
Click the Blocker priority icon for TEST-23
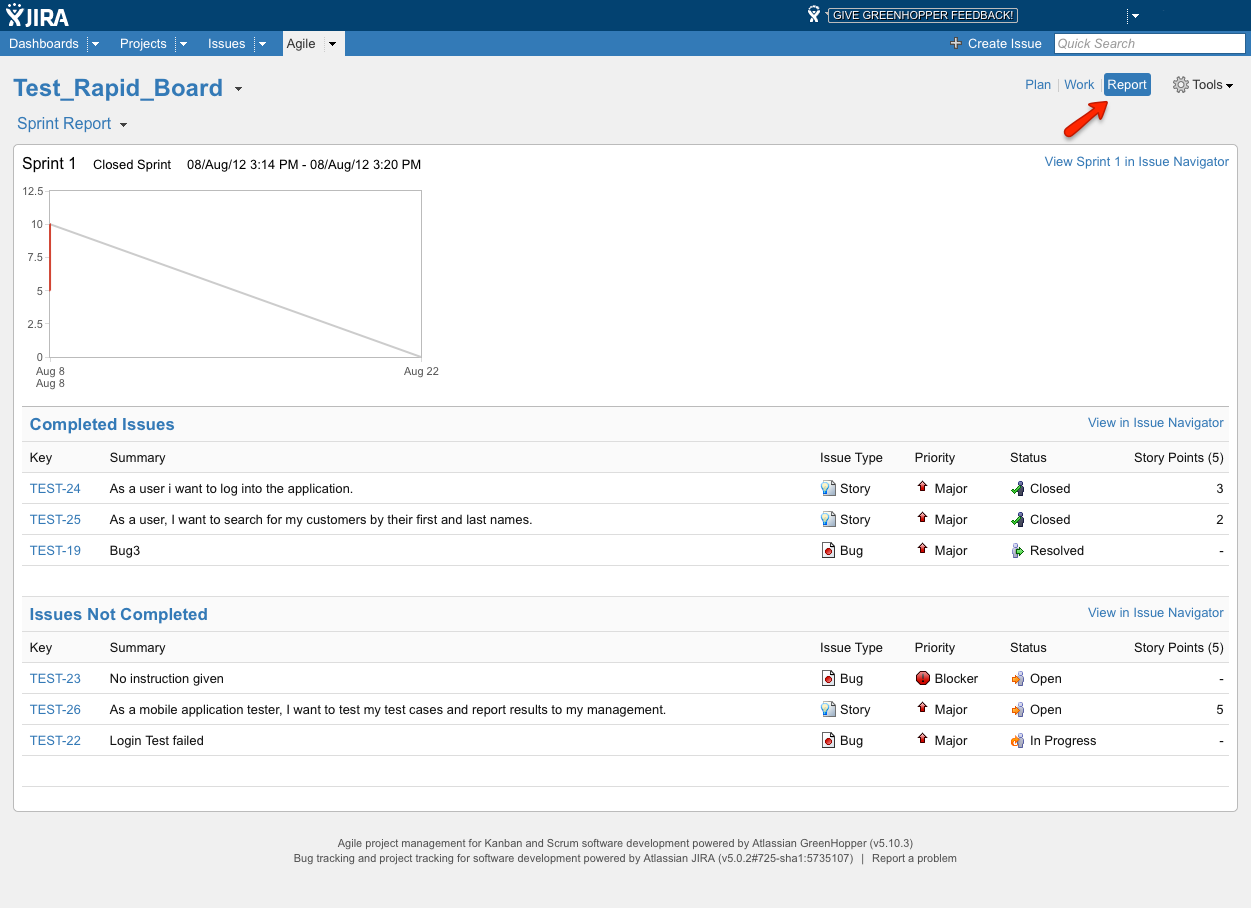(x=922, y=678)
